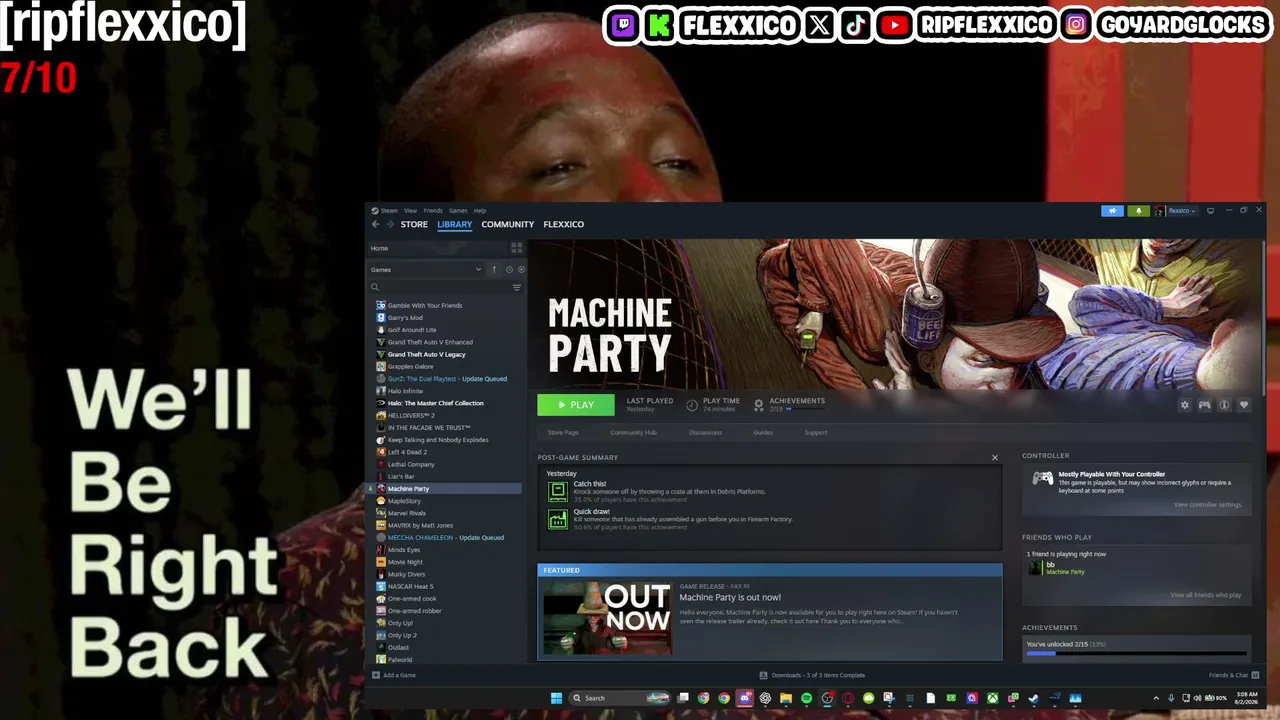Image resolution: width=1280 pixels, height=720 pixels.
Task: Click the Windows taskbar Search box
Action: [x=620, y=698]
